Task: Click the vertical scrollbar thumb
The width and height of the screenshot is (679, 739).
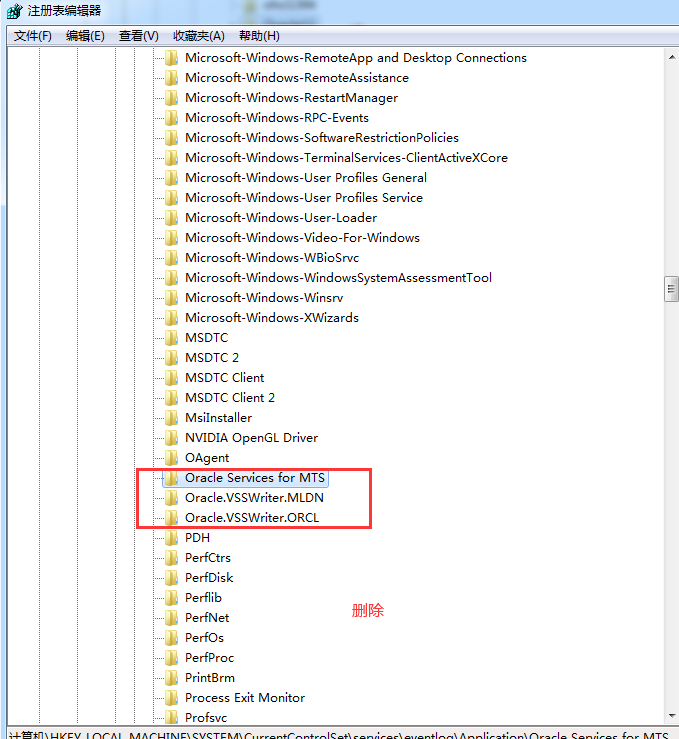Action: [x=671, y=289]
